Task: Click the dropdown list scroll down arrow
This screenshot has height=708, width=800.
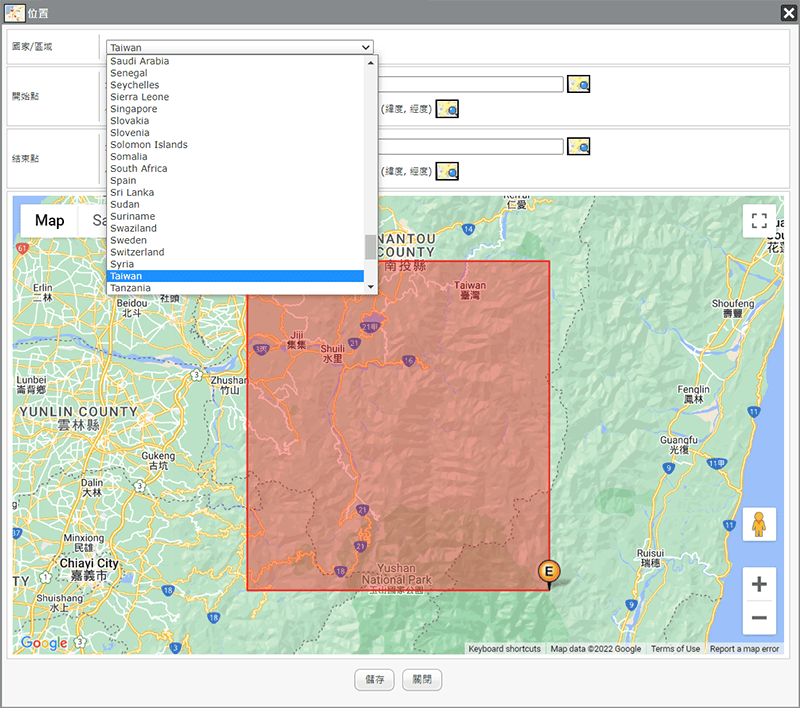Action: tap(371, 287)
